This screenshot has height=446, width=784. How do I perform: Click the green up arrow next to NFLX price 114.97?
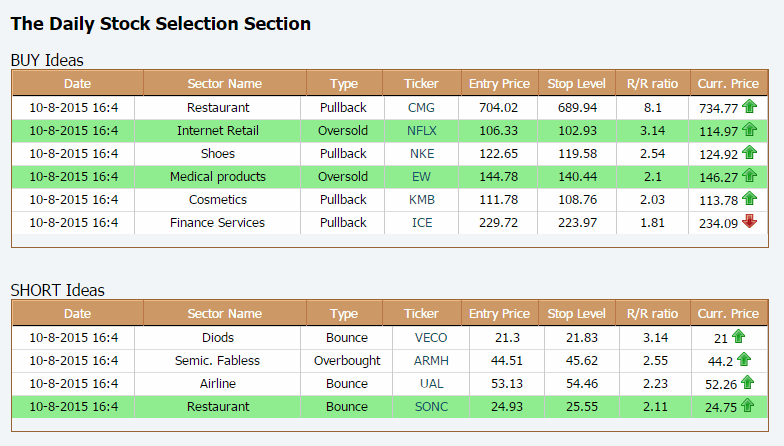(749, 130)
